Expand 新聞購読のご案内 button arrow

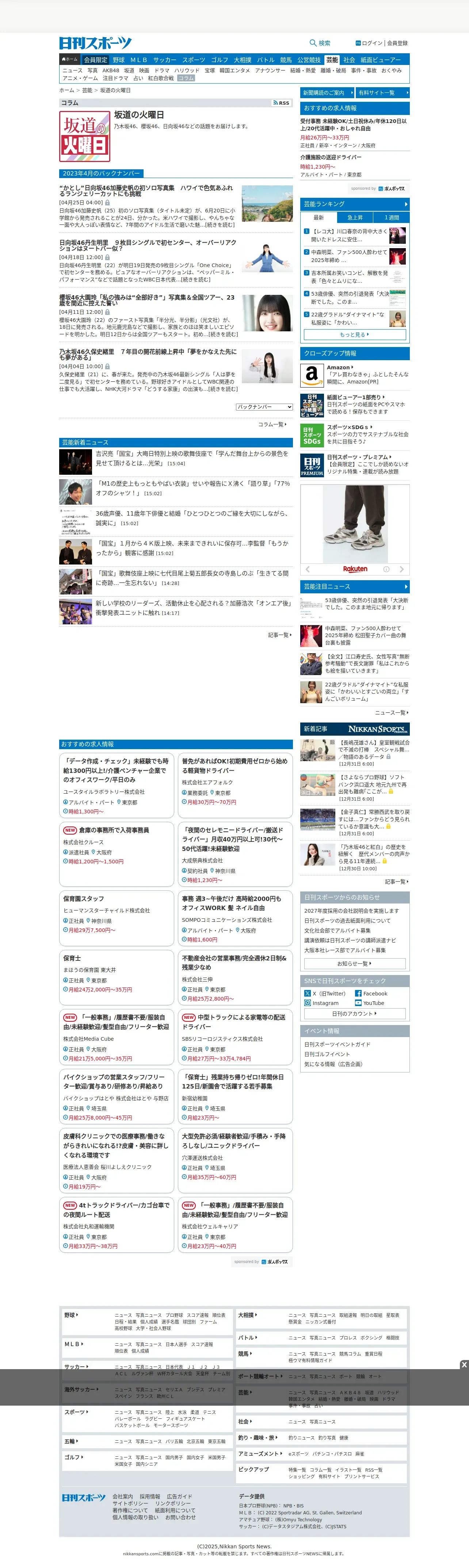[352, 93]
